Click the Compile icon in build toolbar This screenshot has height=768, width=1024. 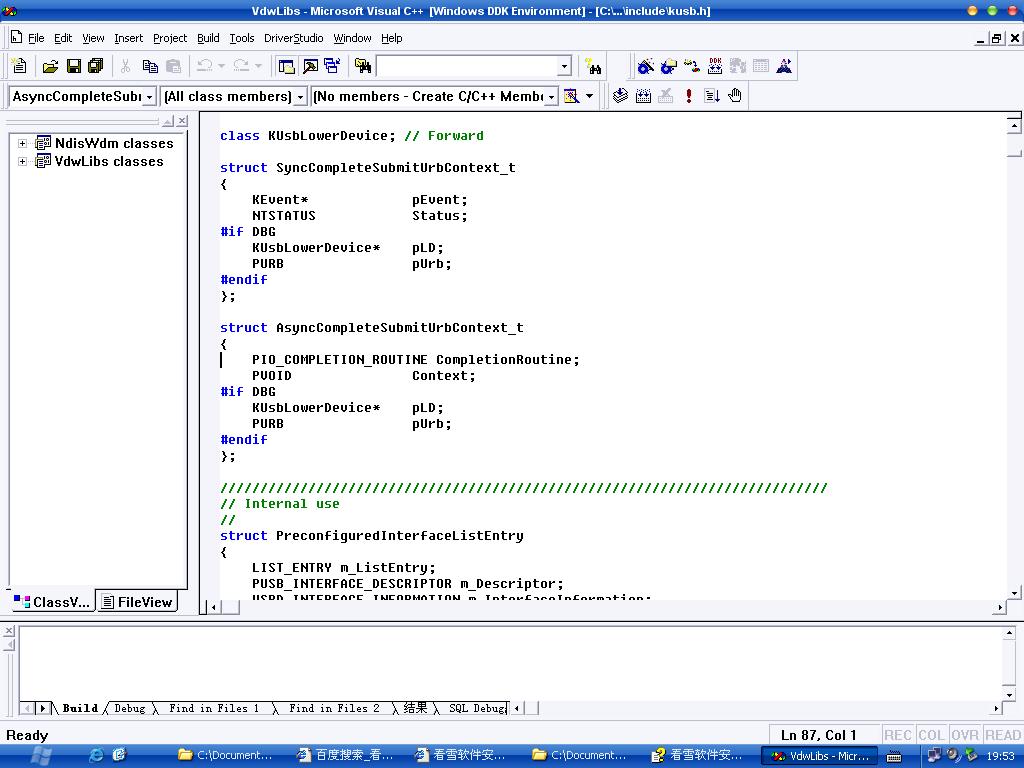(x=620, y=96)
